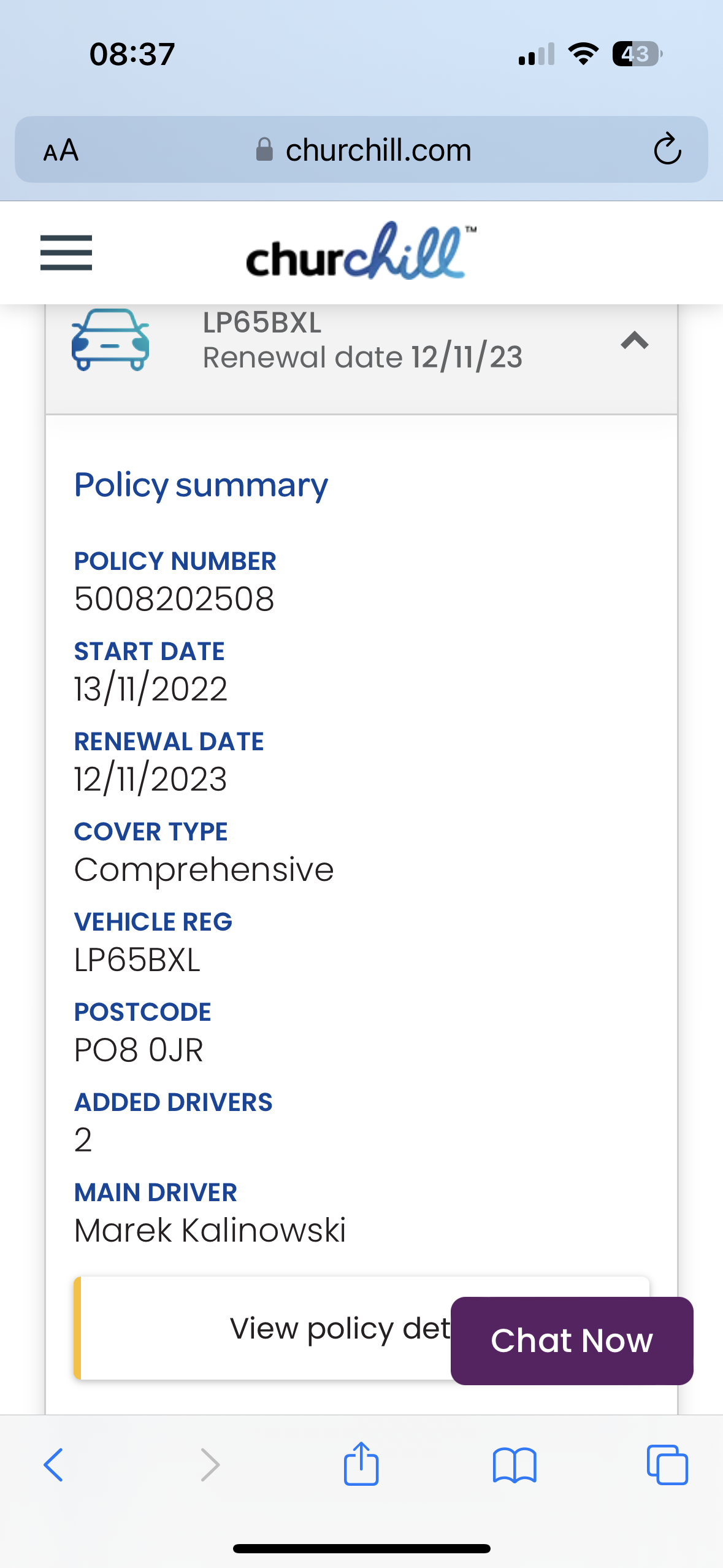Image resolution: width=723 pixels, height=1568 pixels.
Task: Start a chat with Chat Now
Action: click(572, 1340)
